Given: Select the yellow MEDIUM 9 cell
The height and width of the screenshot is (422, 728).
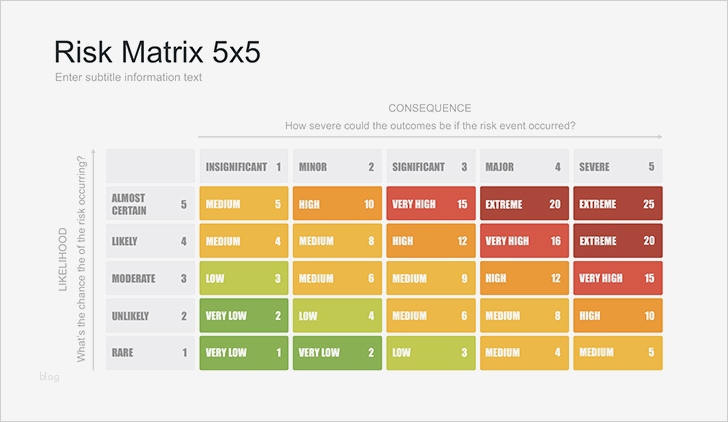Looking at the screenshot, I should (x=430, y=278).
